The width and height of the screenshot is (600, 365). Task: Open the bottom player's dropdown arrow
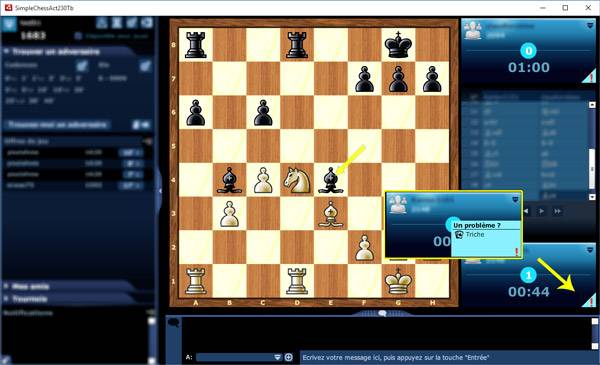coord(590,250)
